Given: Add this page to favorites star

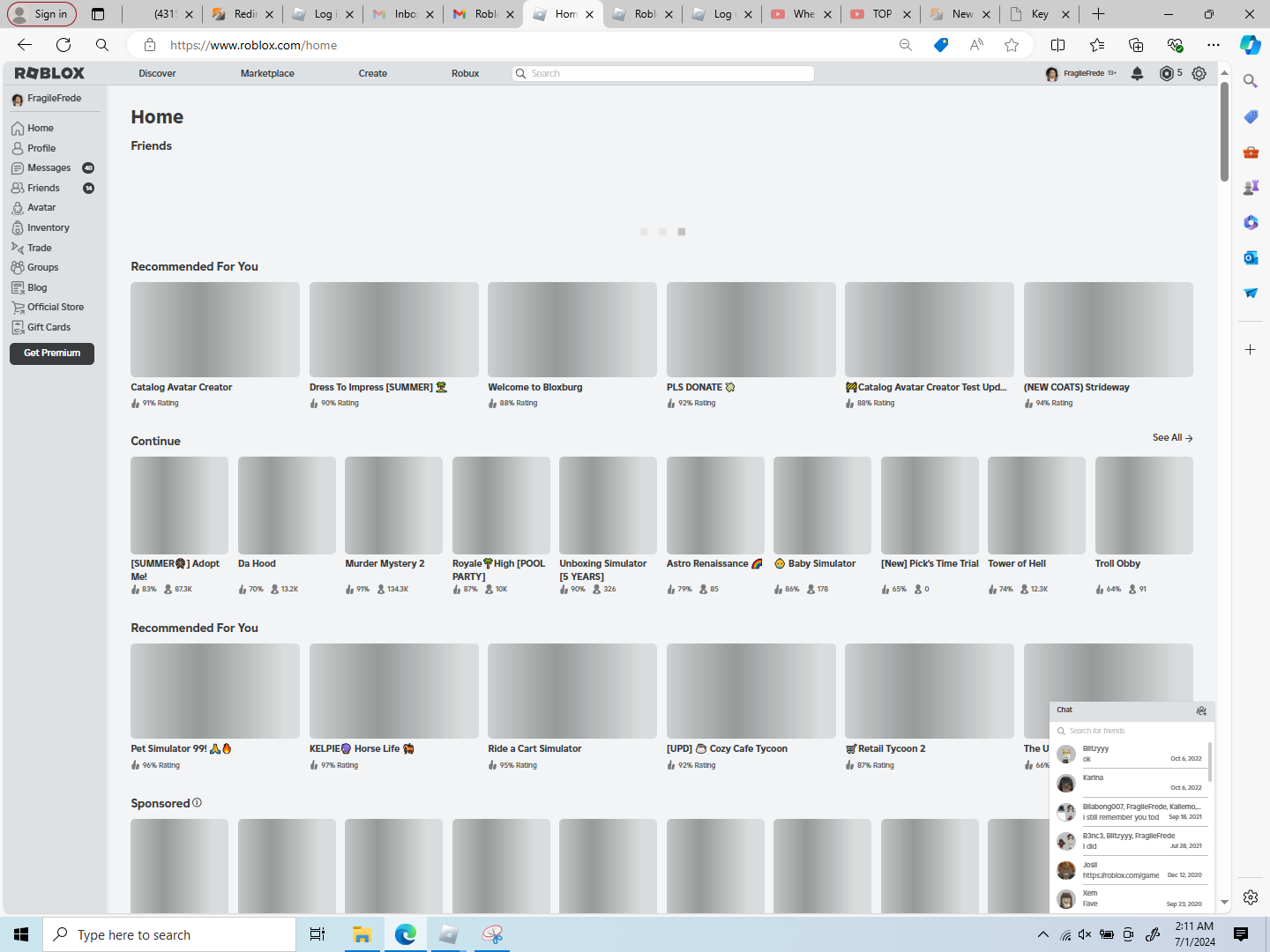Looking at the screenshot, I should coord(1012,45).
